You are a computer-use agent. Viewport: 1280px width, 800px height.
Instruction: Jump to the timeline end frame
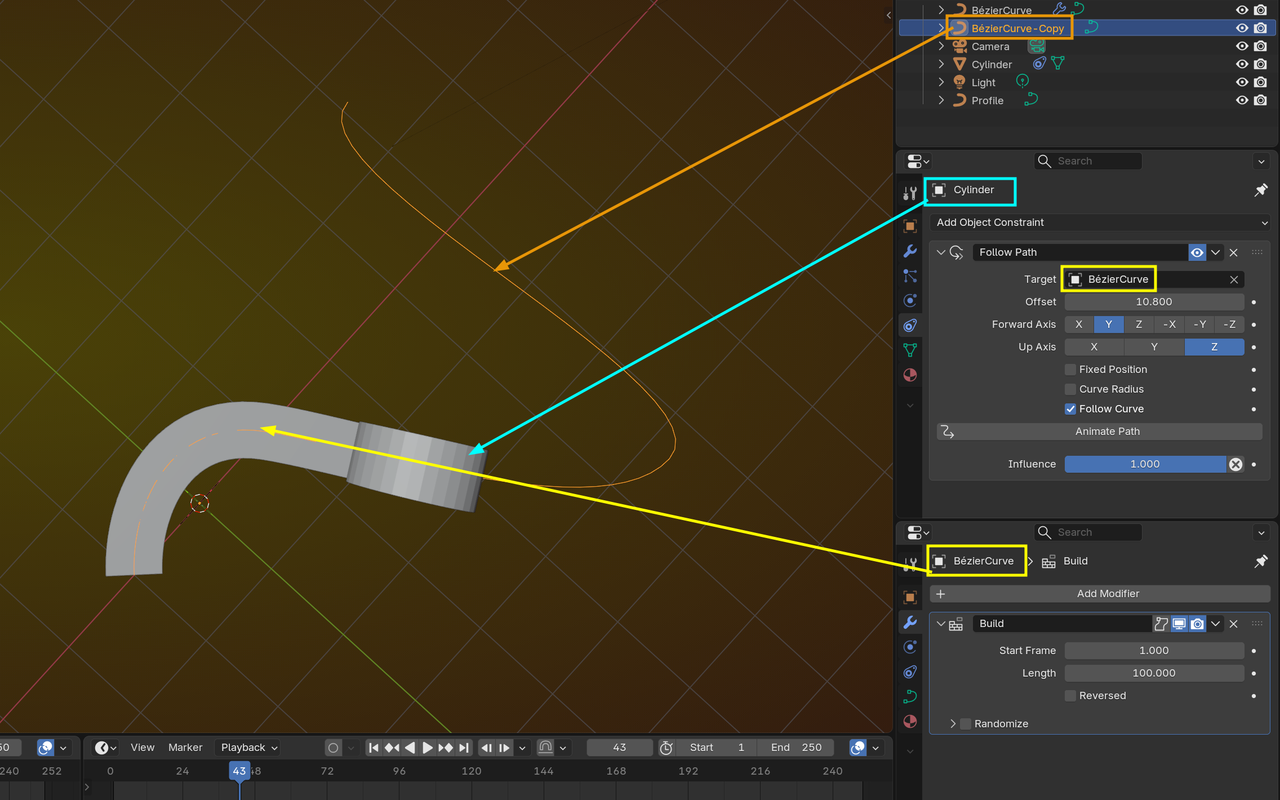(464, 747)
